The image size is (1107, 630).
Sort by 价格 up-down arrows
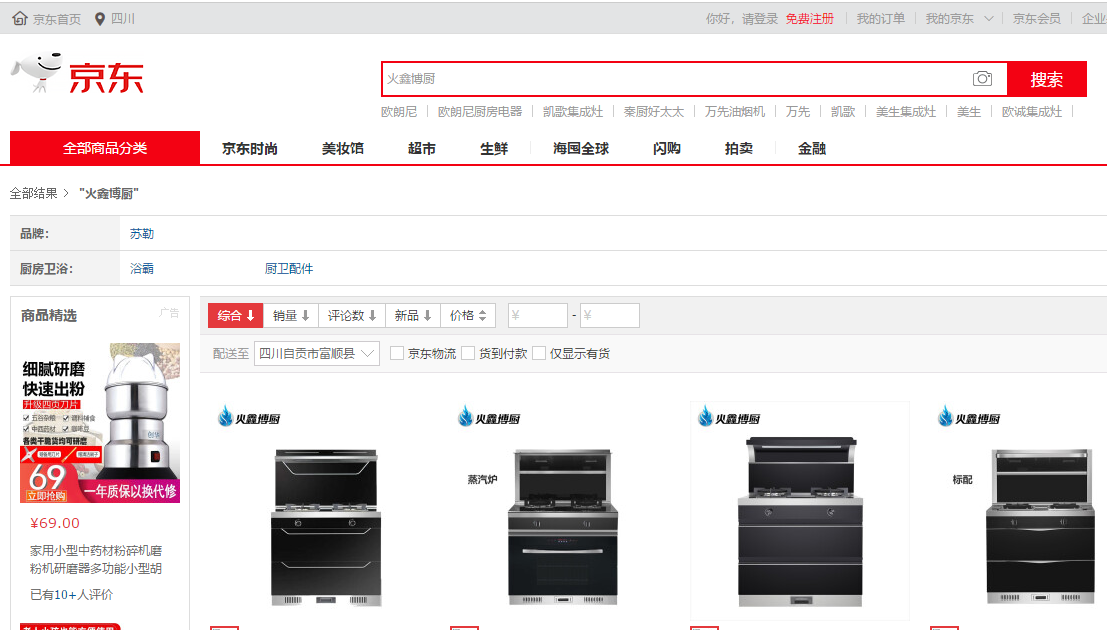482,316
